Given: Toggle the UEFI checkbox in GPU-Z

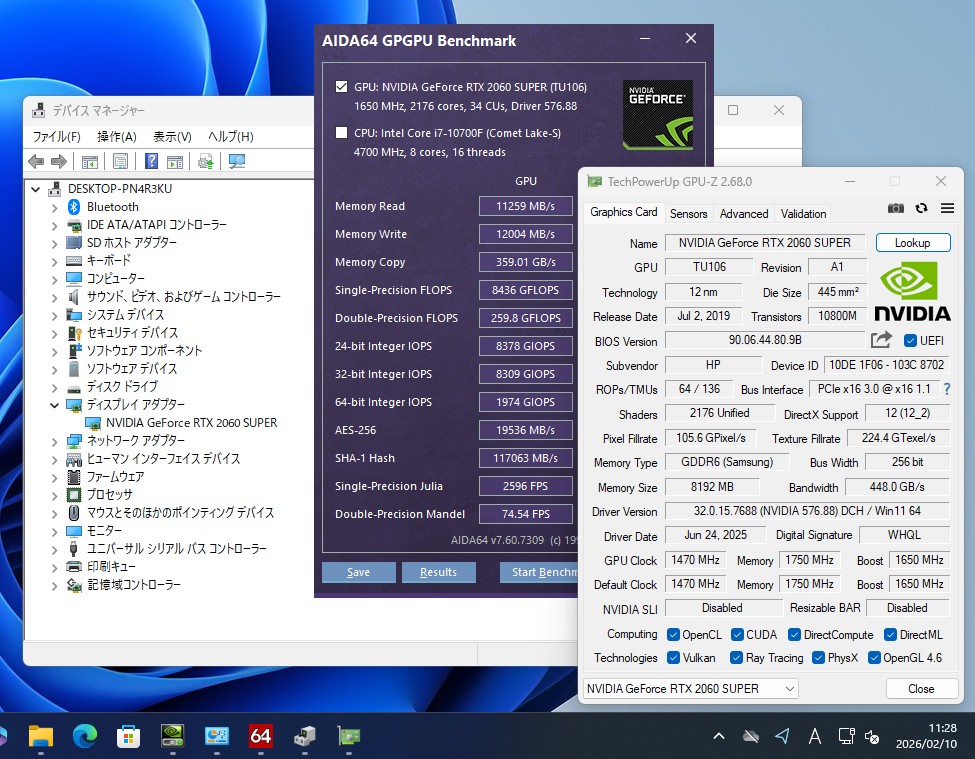Looking at the screenshot, I should pos(910,341).
